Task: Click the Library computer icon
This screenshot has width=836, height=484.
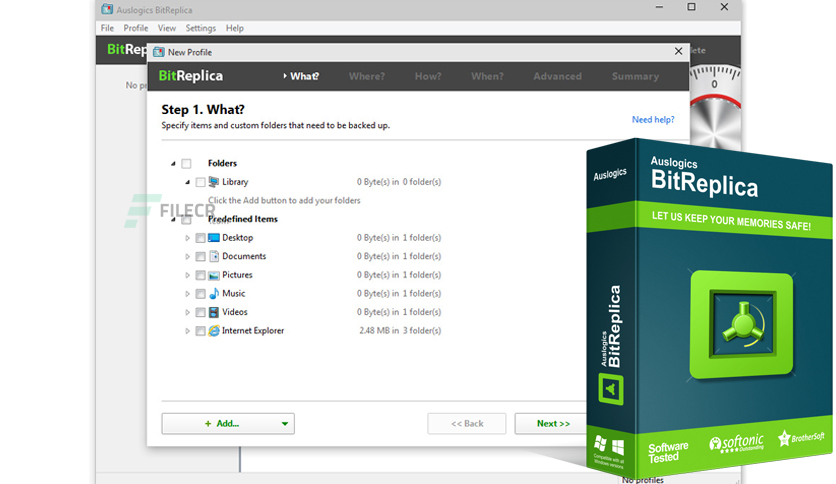Action: (214, 182)
